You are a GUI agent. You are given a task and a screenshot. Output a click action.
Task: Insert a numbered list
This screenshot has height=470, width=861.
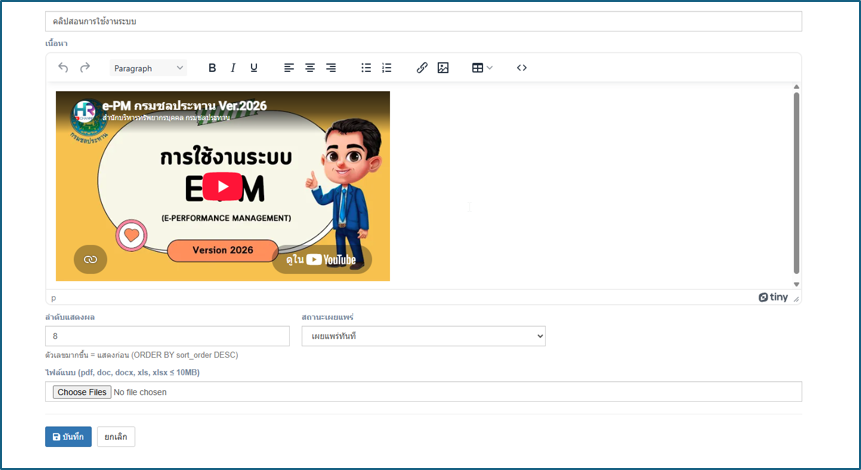387,68
